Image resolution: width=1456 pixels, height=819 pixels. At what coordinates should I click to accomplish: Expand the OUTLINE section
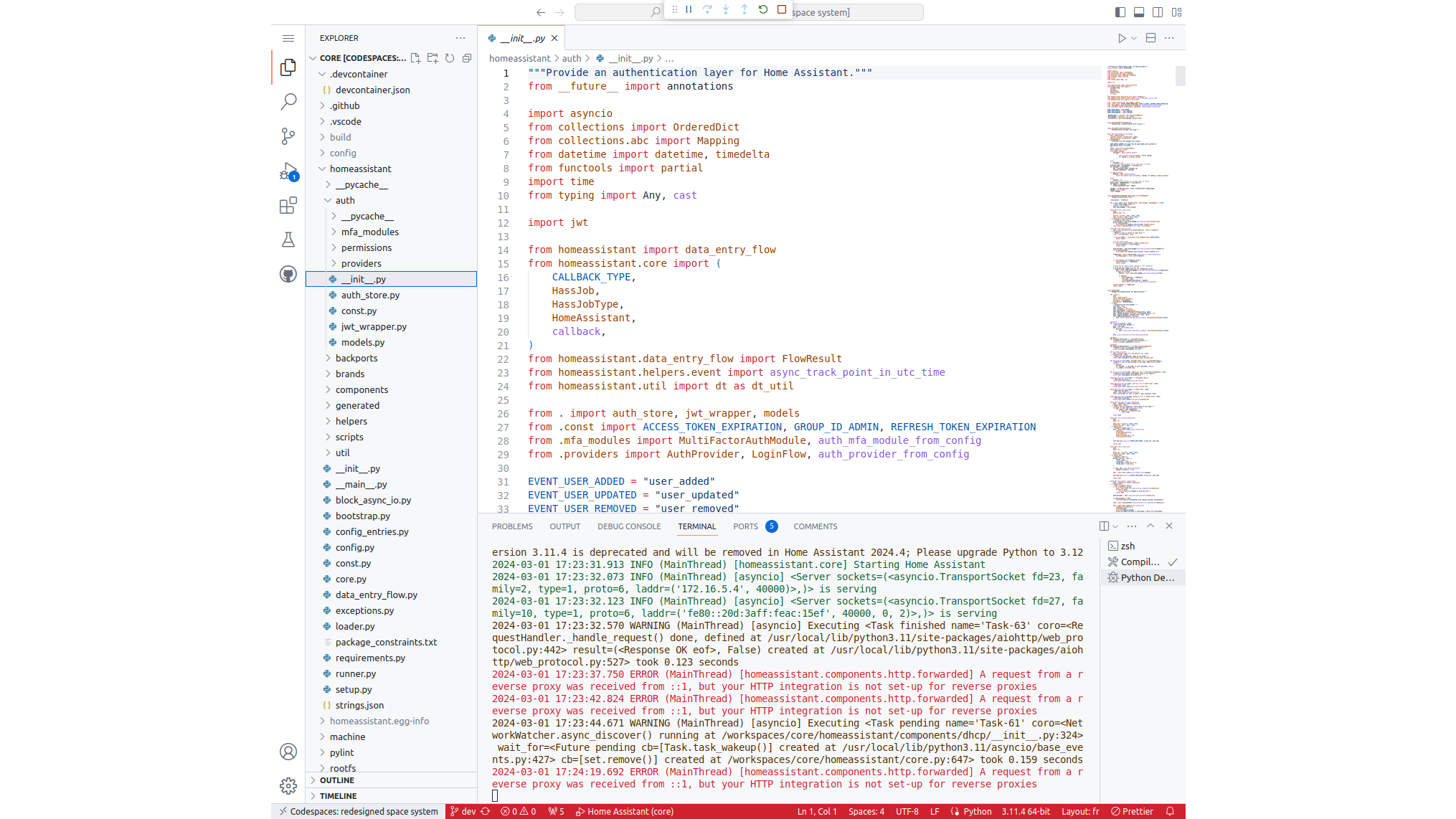point(336,780)
